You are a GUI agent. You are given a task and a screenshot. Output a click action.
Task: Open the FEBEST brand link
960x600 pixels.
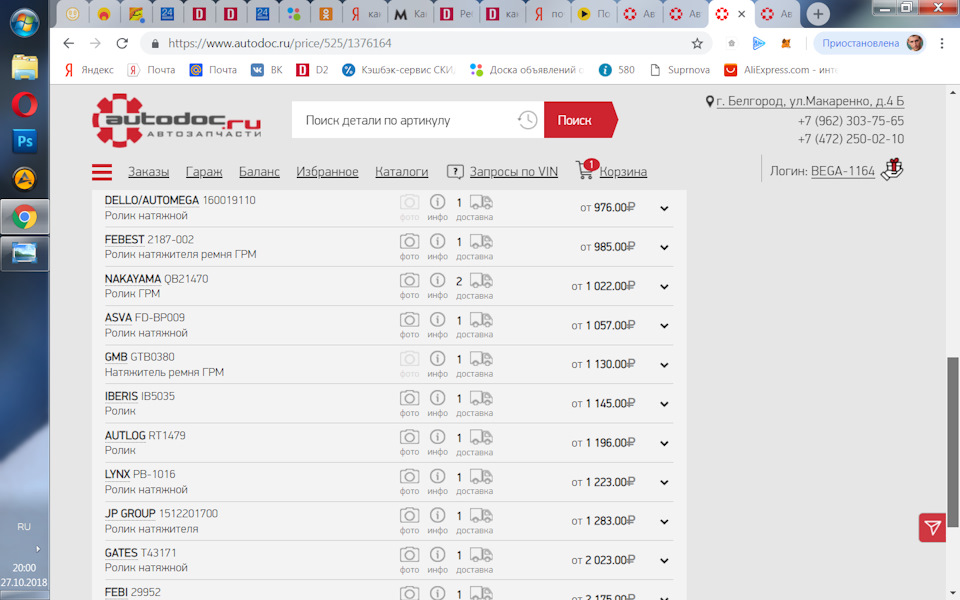pyautogui.click(x=124, y=239)
